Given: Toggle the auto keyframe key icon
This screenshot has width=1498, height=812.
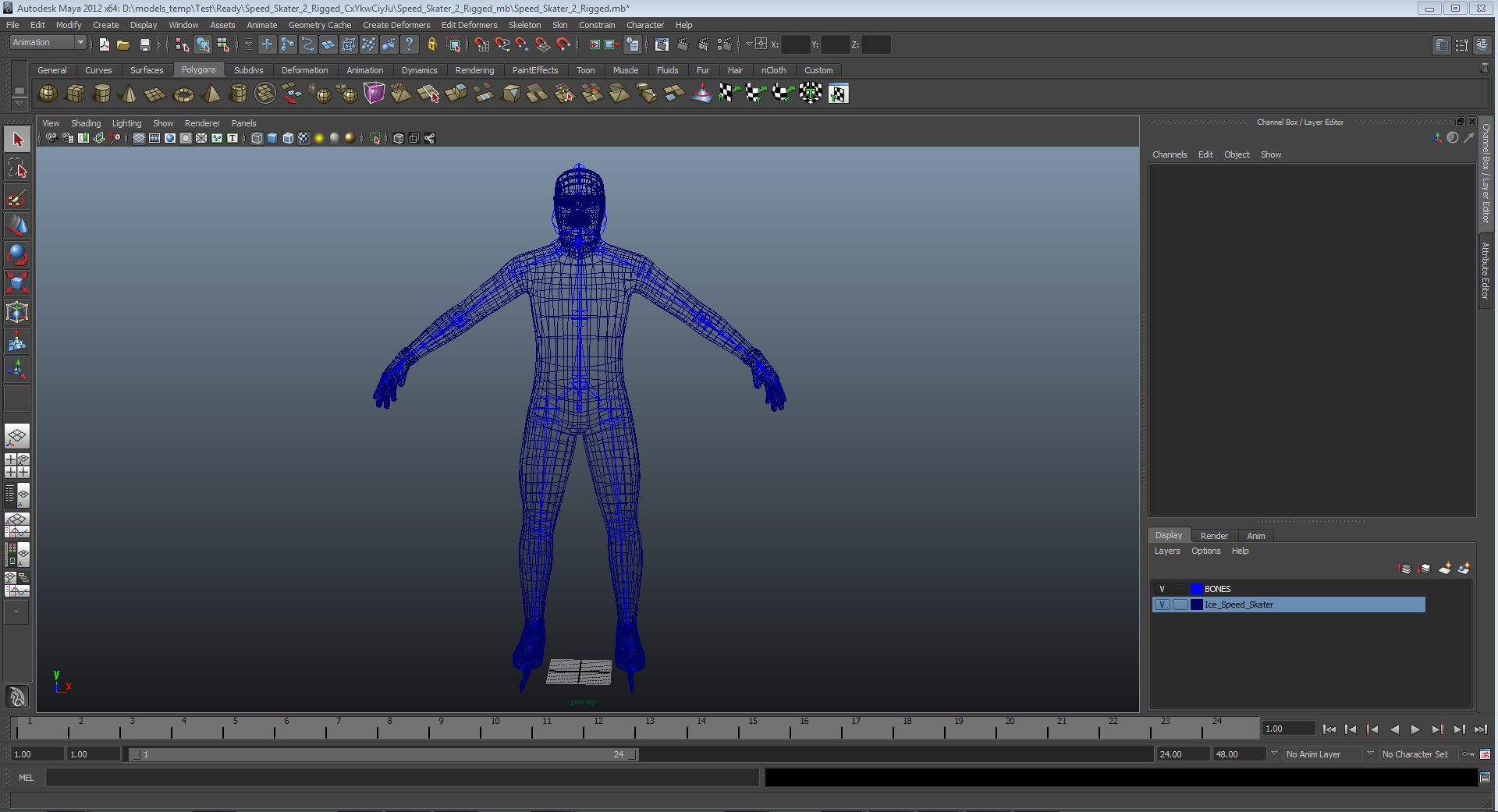Looking at the screenshot, I should coord(1468,754).
